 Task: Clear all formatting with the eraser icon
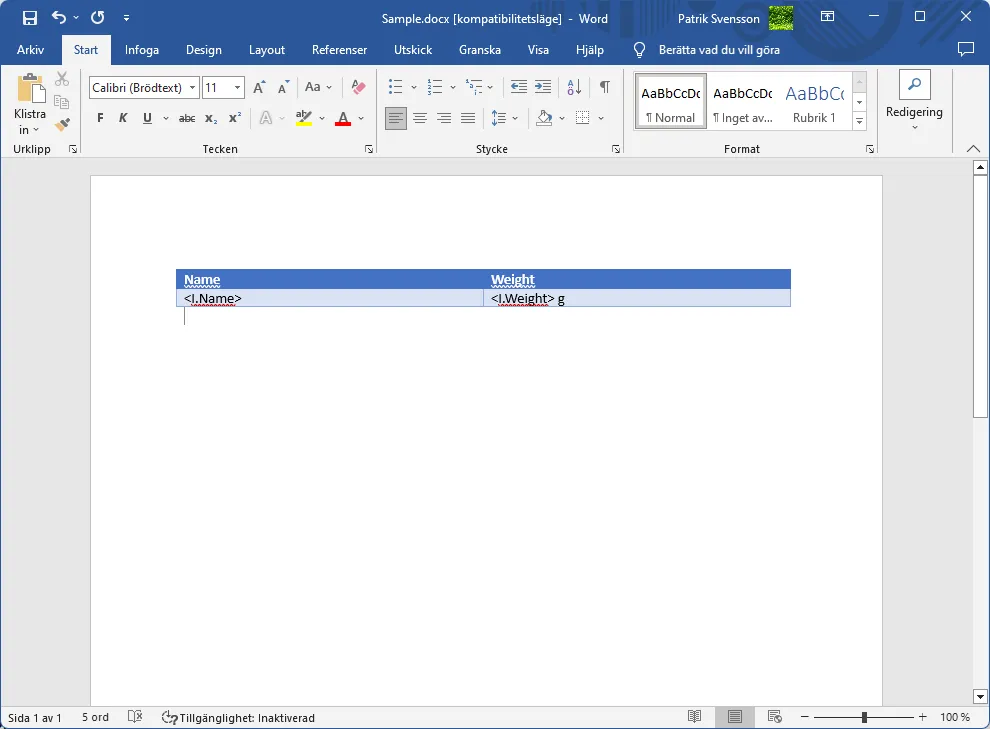358,87
